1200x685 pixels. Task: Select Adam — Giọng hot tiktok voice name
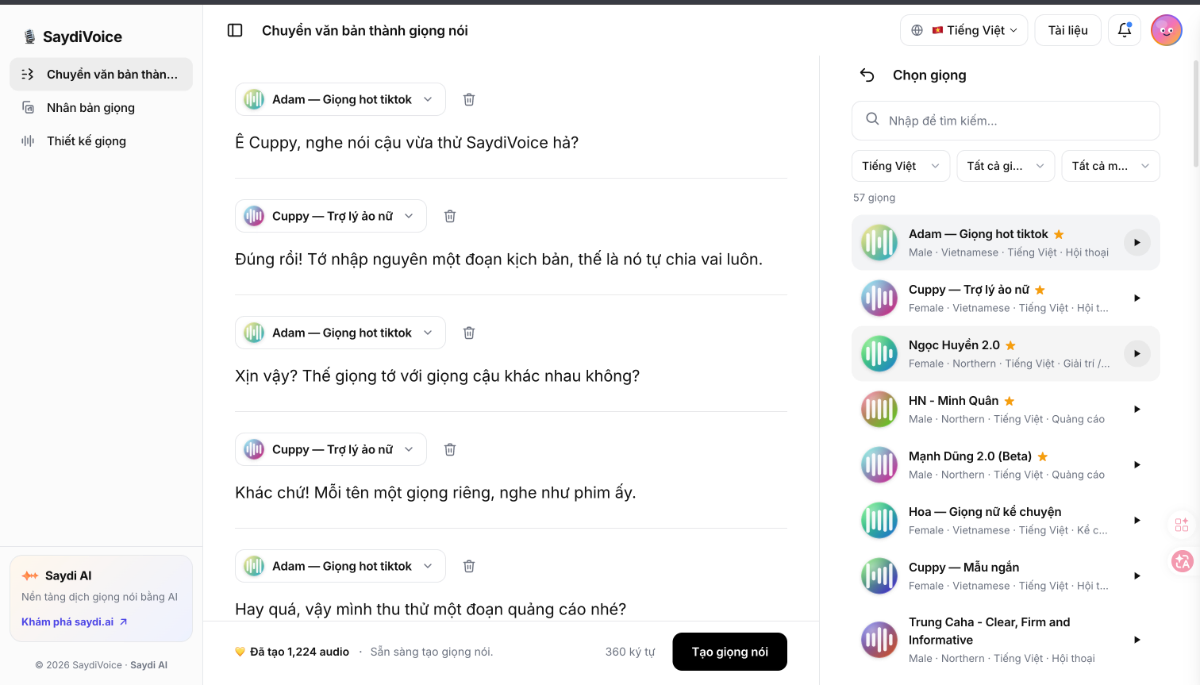pyautogui.click(x=979, y=234)
